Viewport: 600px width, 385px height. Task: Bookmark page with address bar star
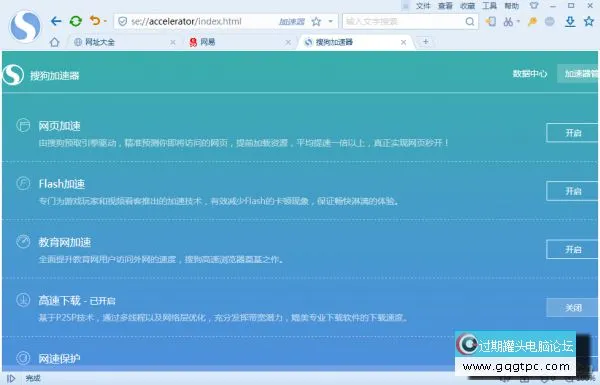point(316,21)
